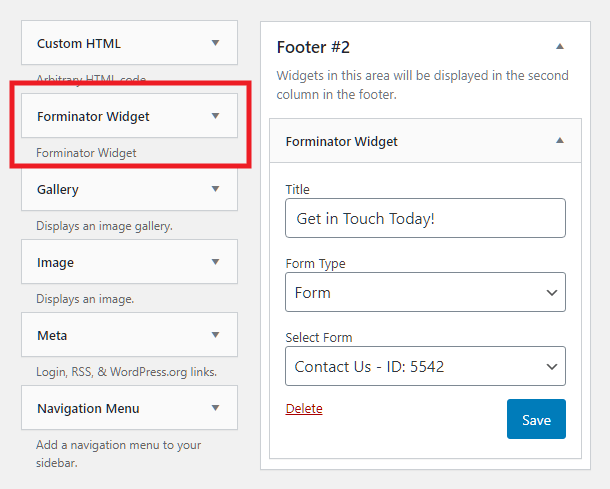Select the Custom HTML widget title
The image size is (610, 489).
tap(79, 44)
